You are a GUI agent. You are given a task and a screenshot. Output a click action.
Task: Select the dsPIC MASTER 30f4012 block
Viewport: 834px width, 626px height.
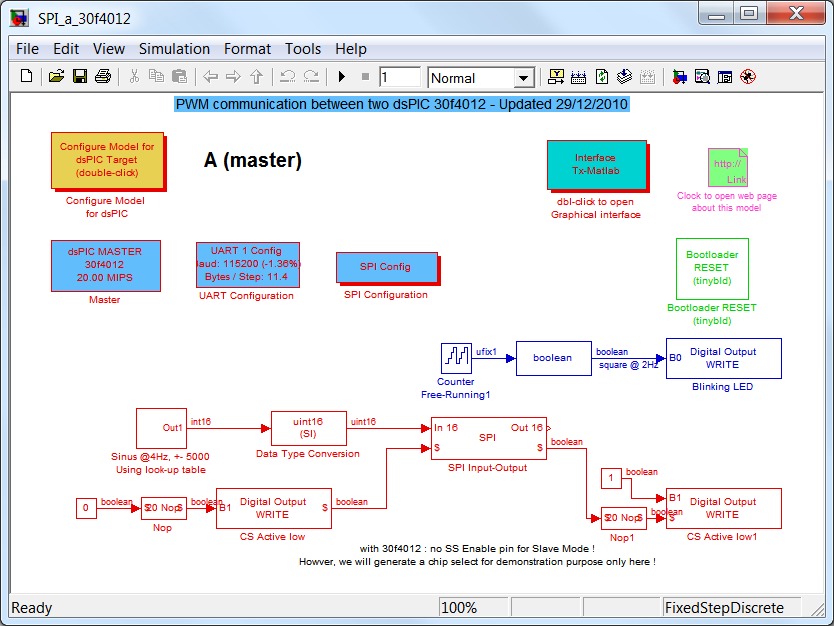tap(106, 266)
